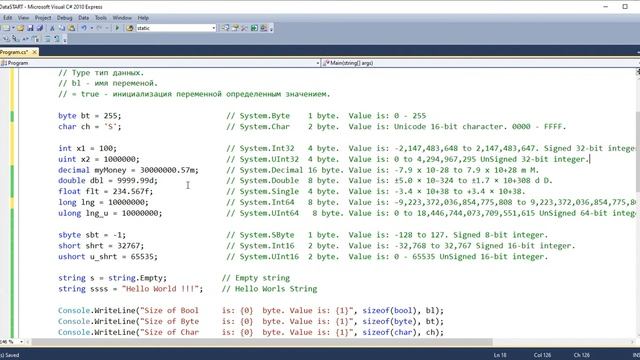The height and width of the screenshot is (360, 640).
Task: Open the editor zoom percentage dropdown
Action: click(x=22, y=342)
